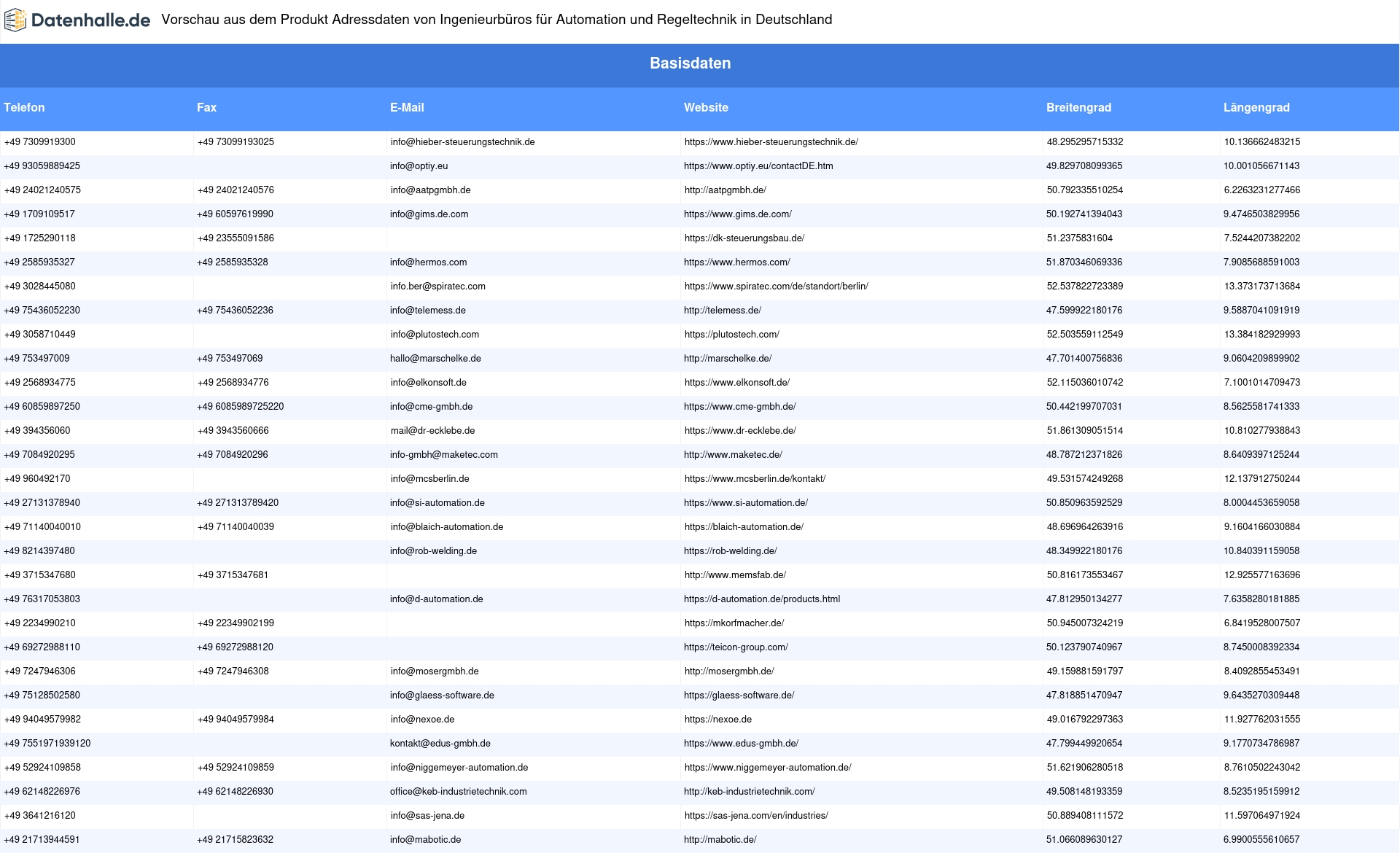Open the d-automation.de/products.html link
This screenshot has width=1400, height=853.
(761, 599)
